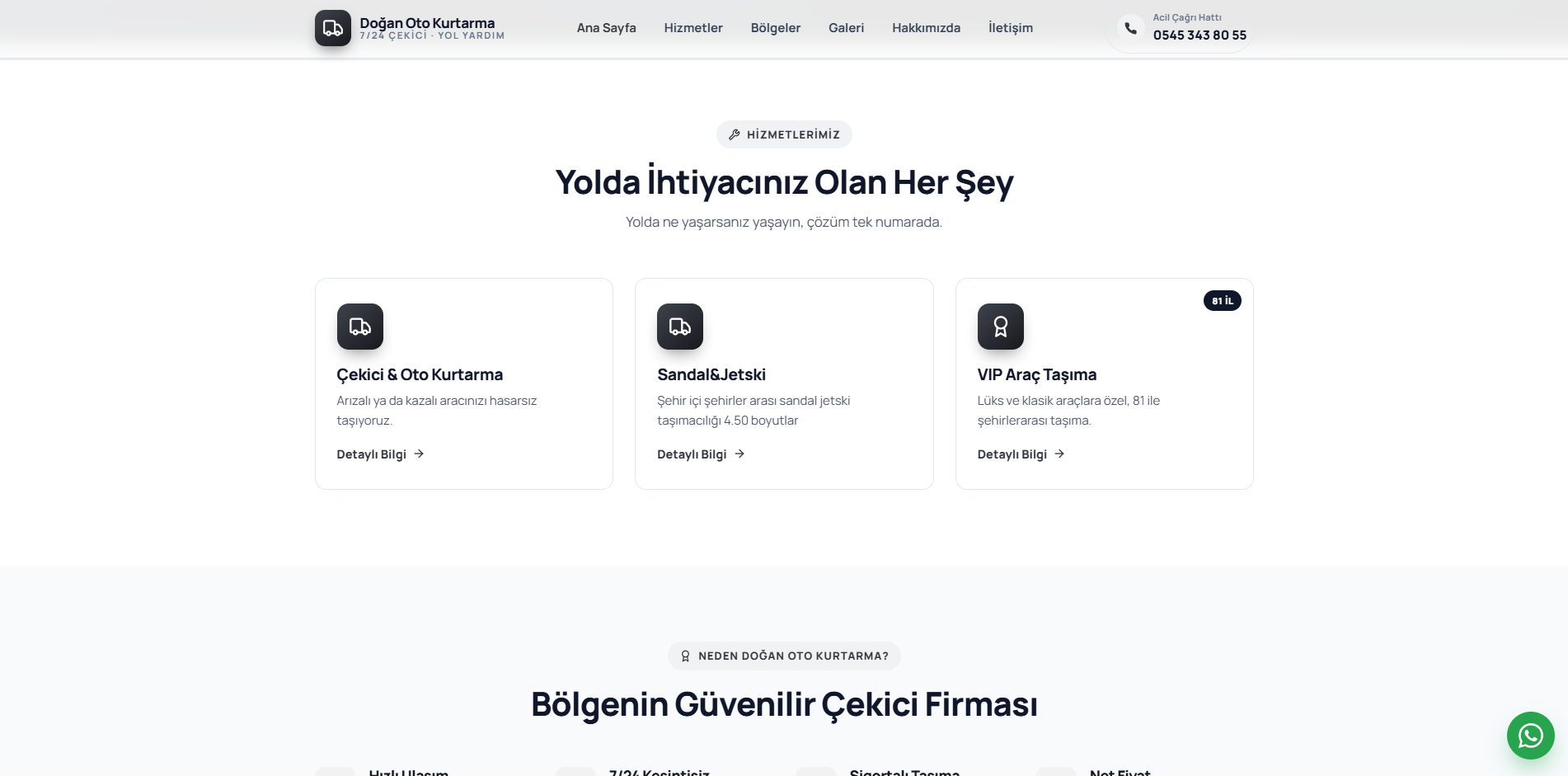Click the VIP Araç Taşıma card heading

1037,374
